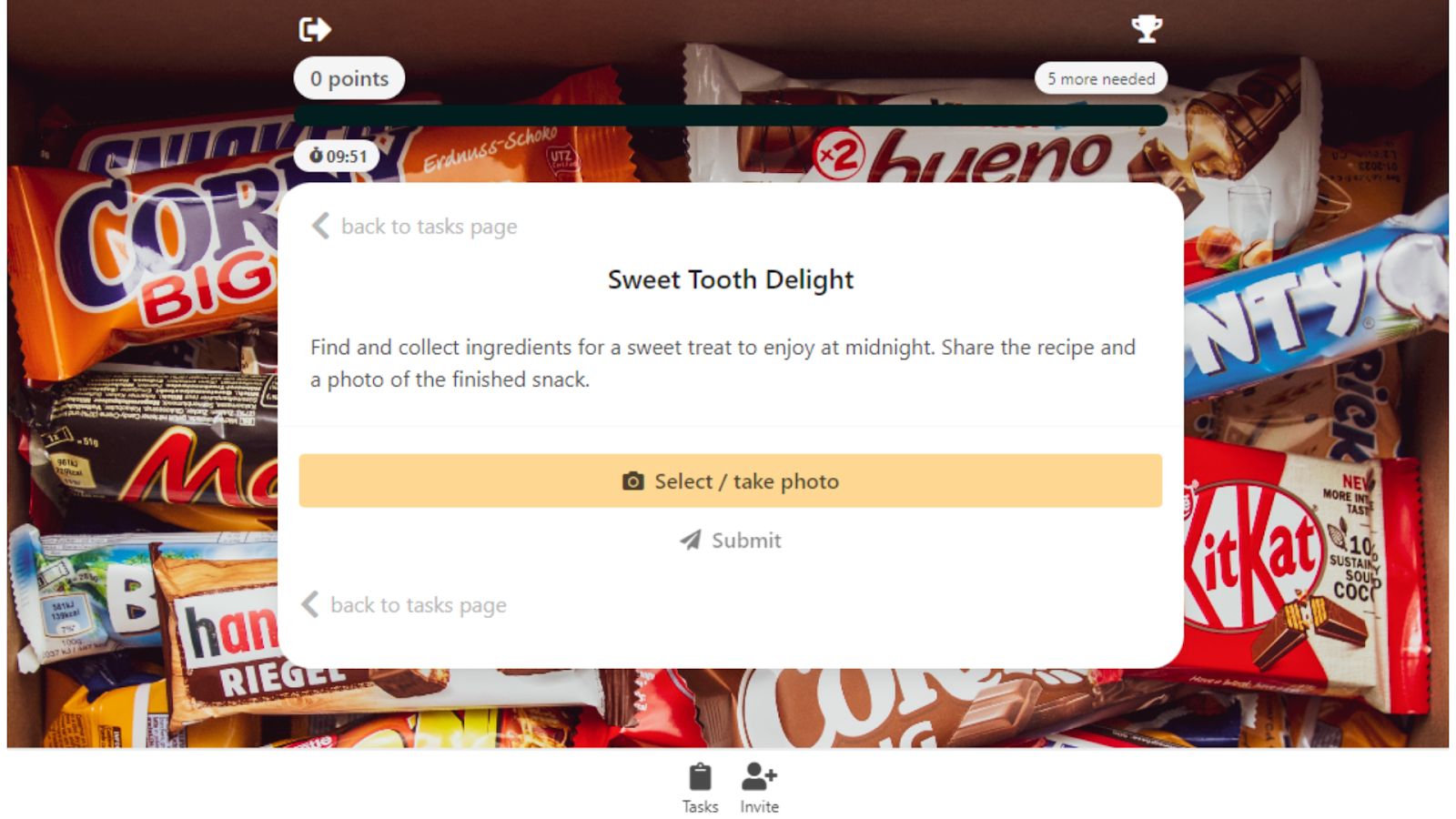Follow bottom 'back to tasks page' link
This screenshot has width=1456, height=819.
pyautogui.click(x=418, y=605)
